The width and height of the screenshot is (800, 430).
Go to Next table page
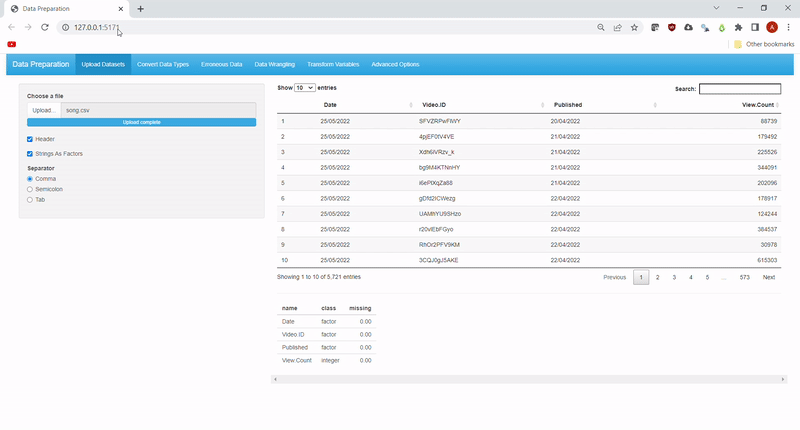tap(769, 277)
